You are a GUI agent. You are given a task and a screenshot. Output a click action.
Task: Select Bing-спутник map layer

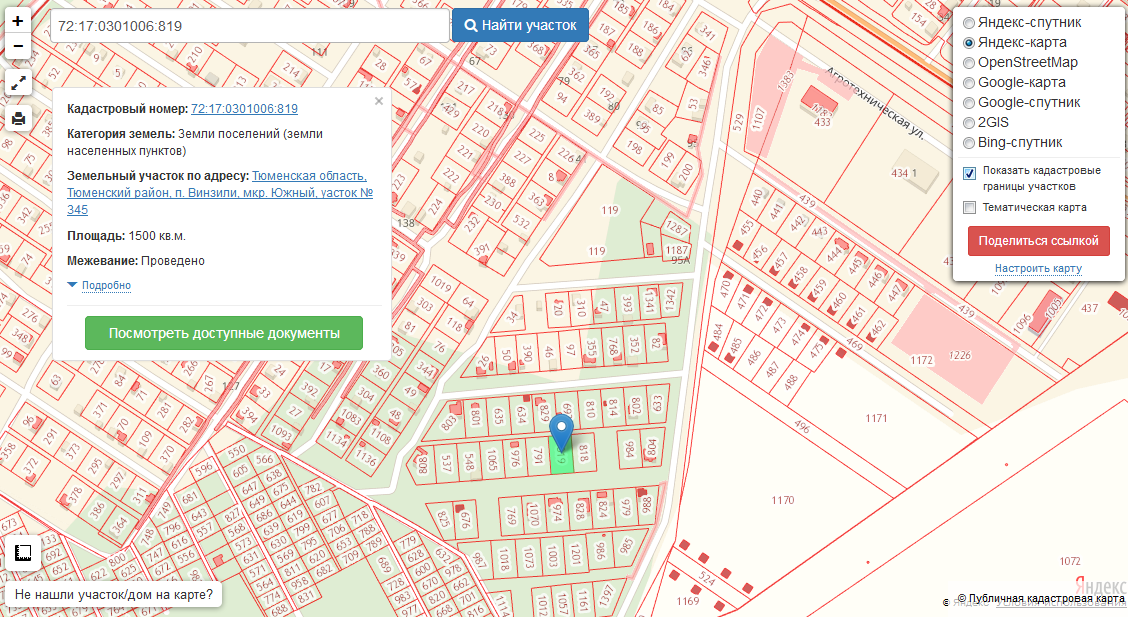point(969,143)
